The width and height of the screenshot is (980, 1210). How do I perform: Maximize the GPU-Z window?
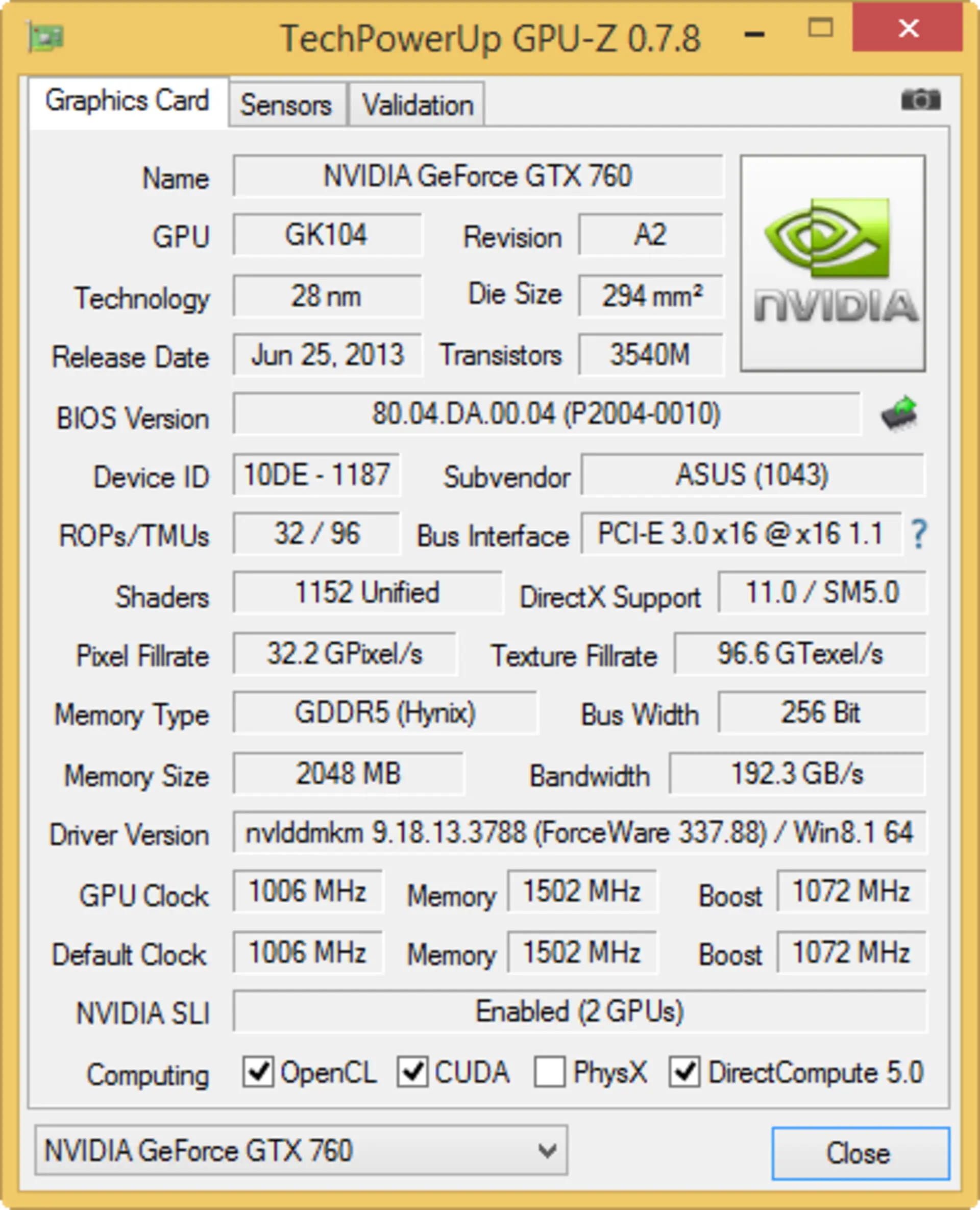820,28
